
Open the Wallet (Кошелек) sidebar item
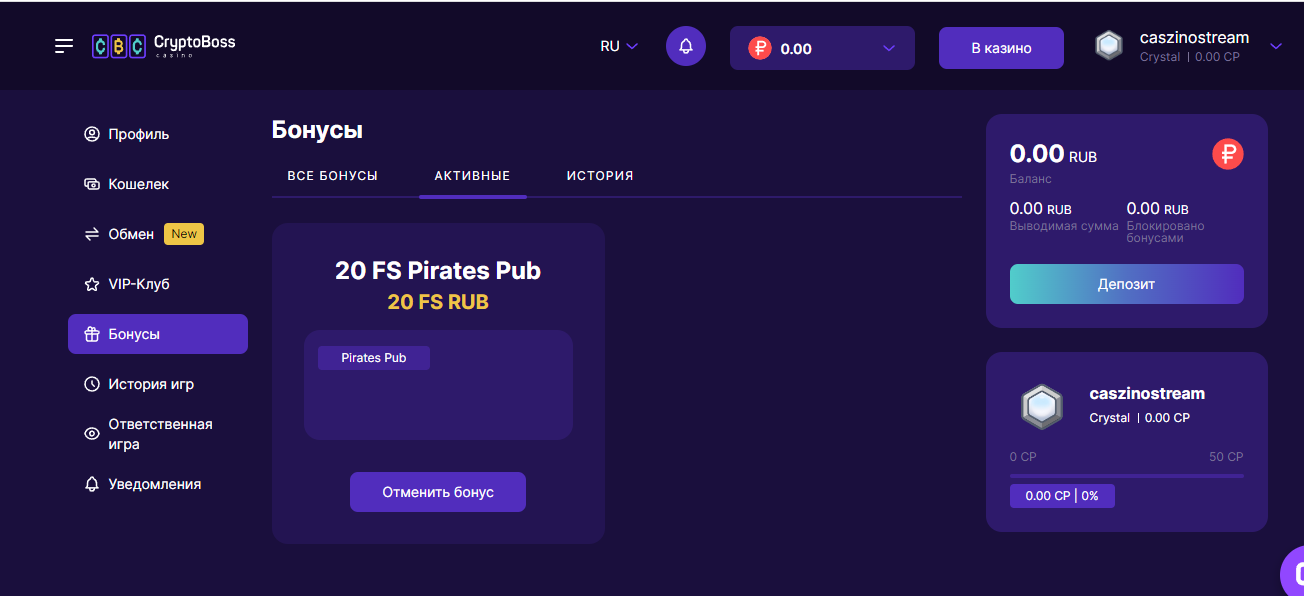tap(138, 184)
